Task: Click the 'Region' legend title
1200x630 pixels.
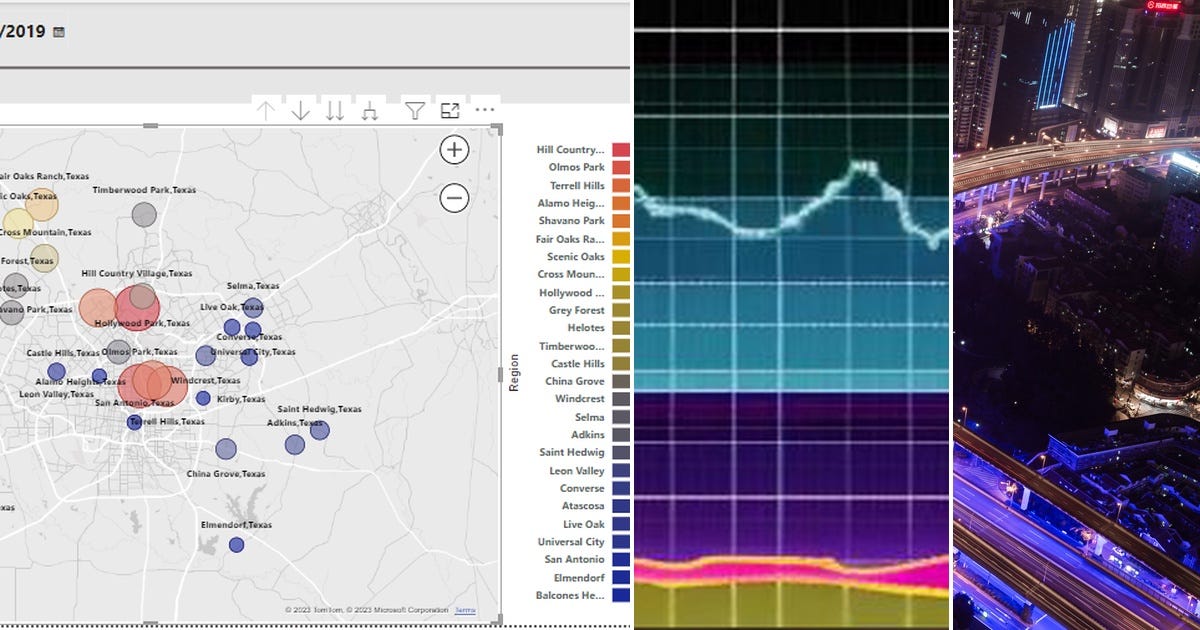Action: coord(514,372)
